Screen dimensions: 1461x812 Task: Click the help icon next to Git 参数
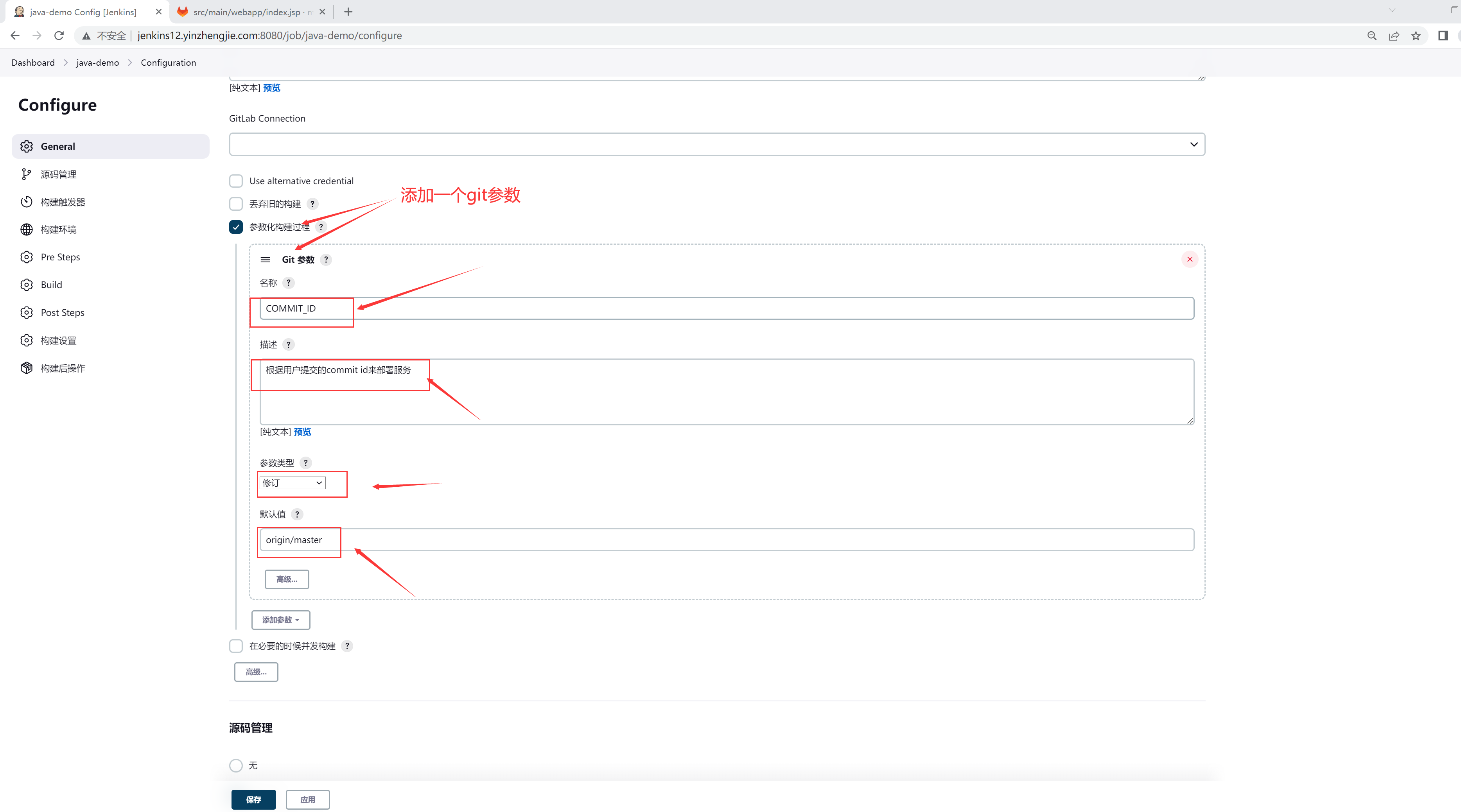[325, 260]
